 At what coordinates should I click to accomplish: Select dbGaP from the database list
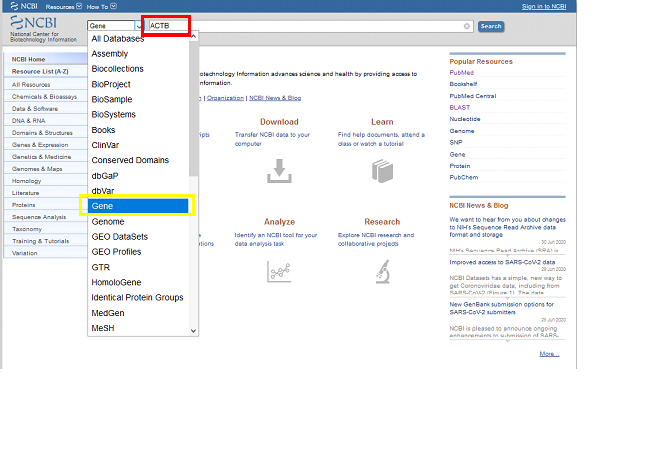(138, 175)
